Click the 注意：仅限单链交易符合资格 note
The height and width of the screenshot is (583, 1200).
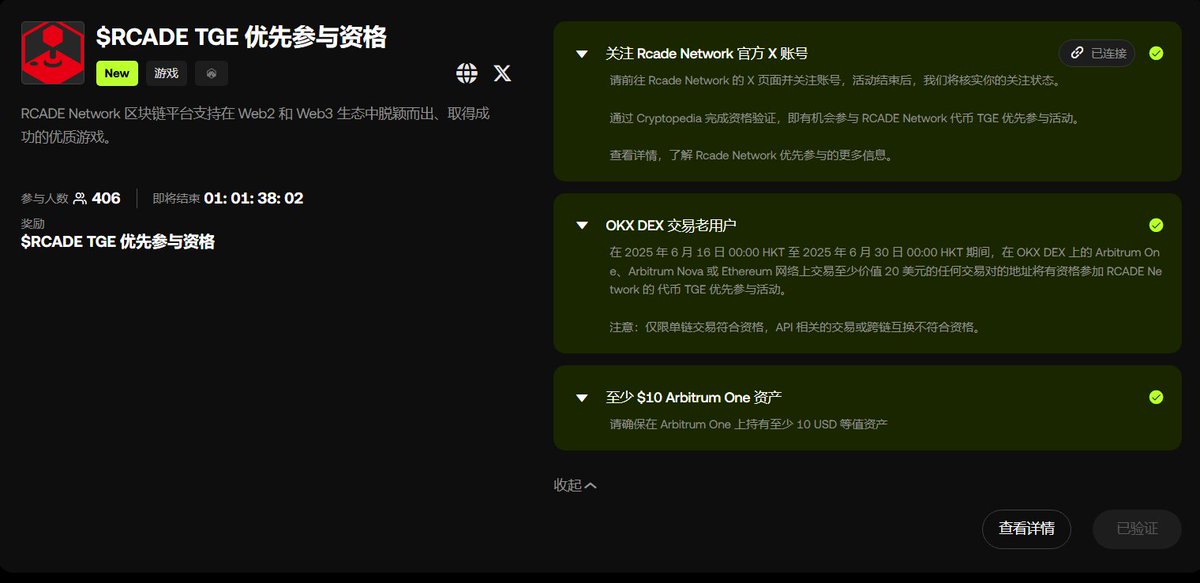click(x=795, y=327)
